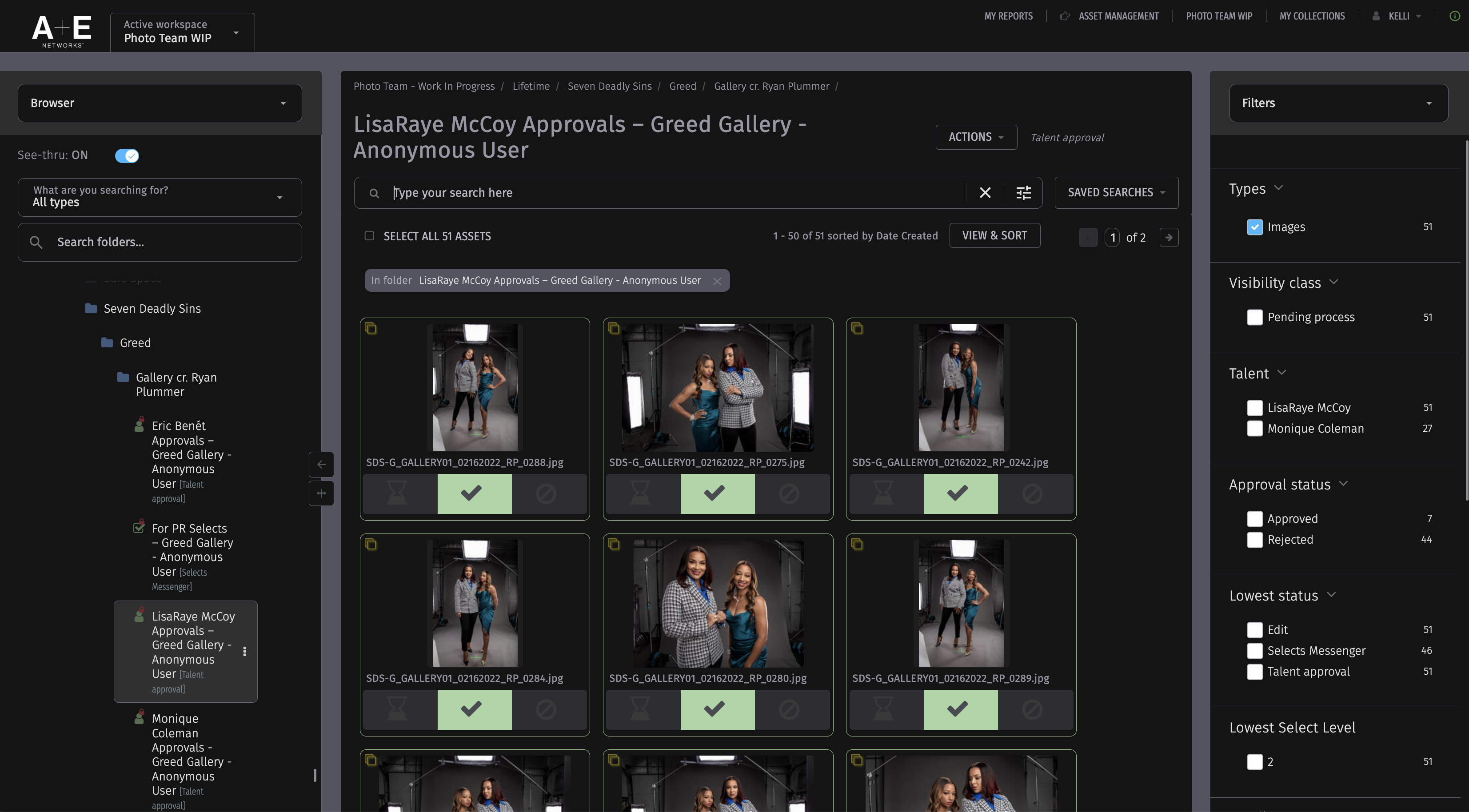The width and height of the screenshot is (1469, 812).
Task: Go to MY REPORTS in the top bar
Action: 1008,16
